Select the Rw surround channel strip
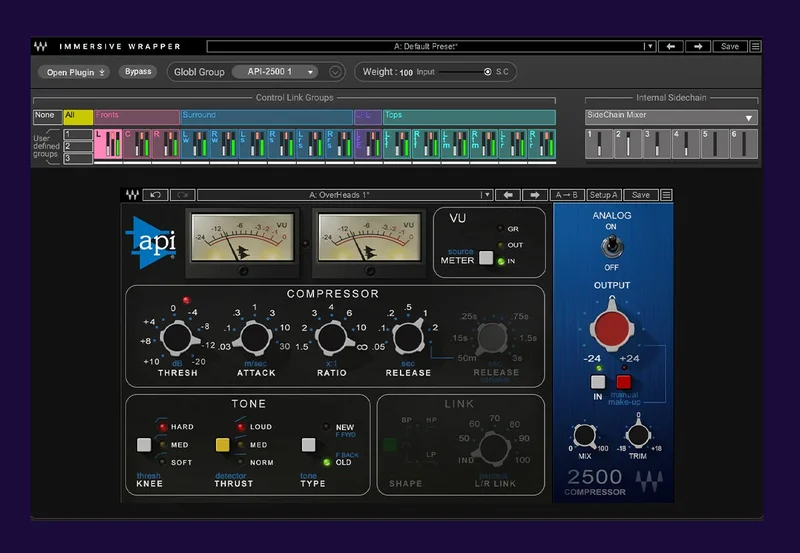The width and height of the screenshot is (800, 553). (x=224, y=143)
